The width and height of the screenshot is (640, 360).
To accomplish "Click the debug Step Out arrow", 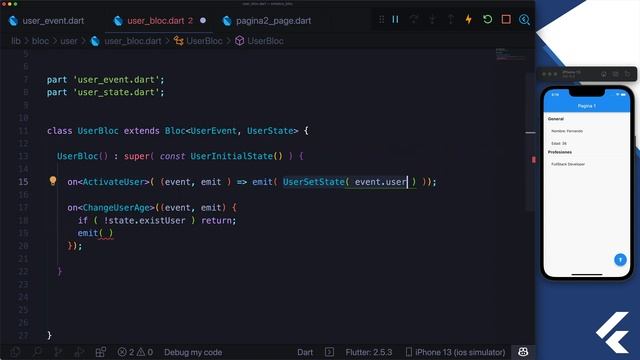I will click(450, 20).
